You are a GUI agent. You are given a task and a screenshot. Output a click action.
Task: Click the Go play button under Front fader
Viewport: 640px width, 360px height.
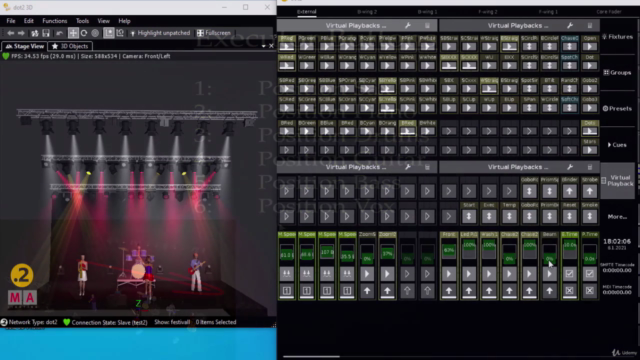point(449,274)
